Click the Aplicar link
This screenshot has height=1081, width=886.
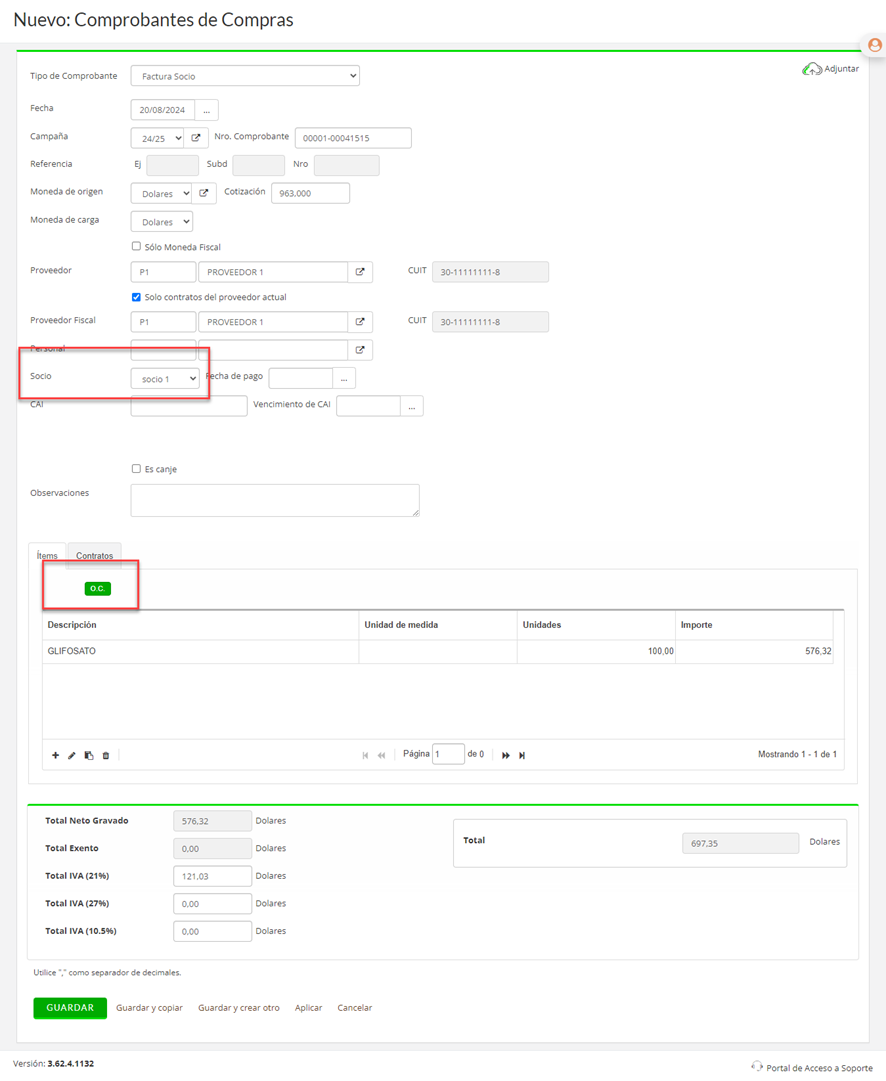[x=308, y=1008]
